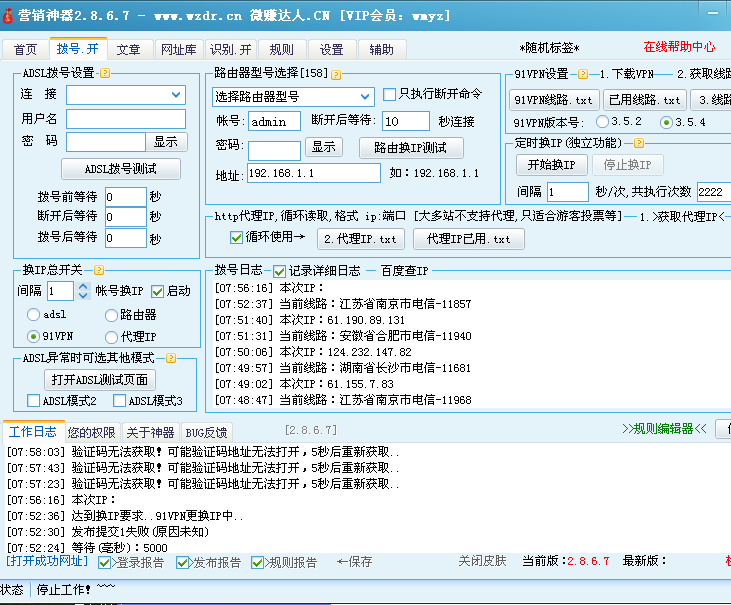Switch to the 拨号.开 tab
Image resolution: width=731 pixels, height=605 pixels.
point(78,48)
